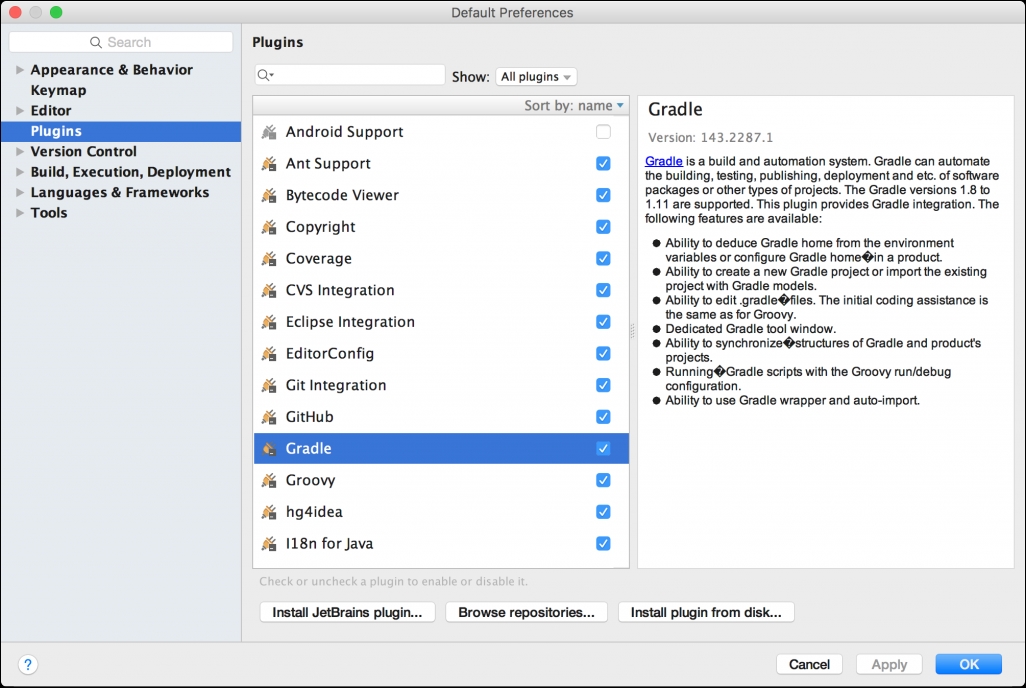Open Version Control settings
The width and height of the screenshot is (1026, 688).
[x=83, y=151]
